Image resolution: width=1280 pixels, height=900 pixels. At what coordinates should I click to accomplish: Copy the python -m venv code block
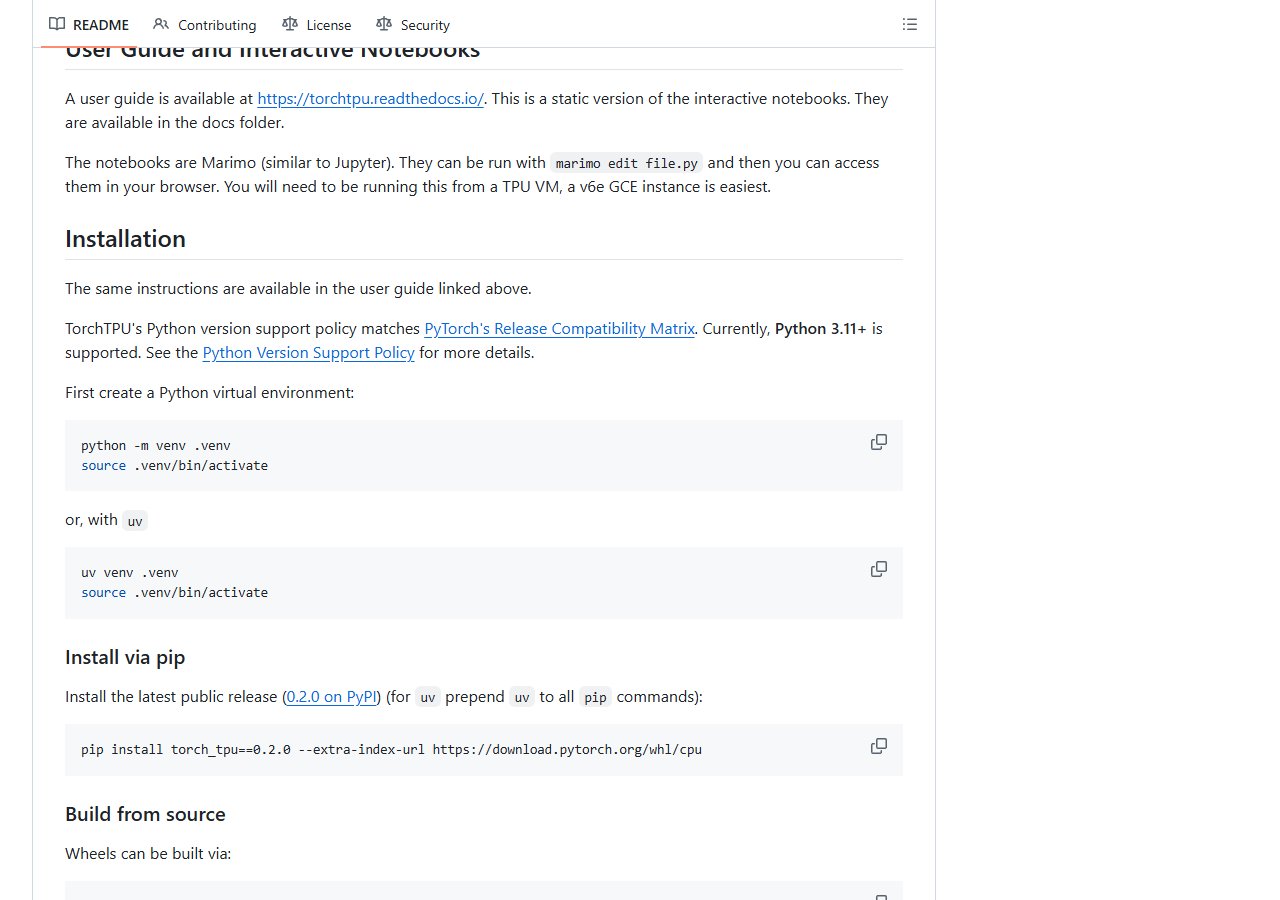(x=879, y=442)
